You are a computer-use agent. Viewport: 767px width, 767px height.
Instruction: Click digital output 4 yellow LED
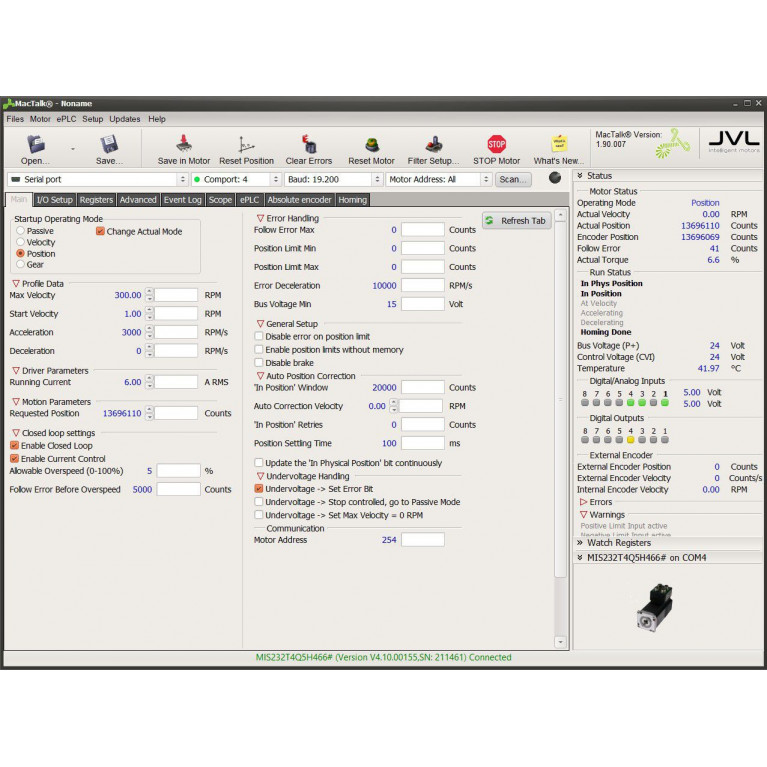[x=631, y=440]
